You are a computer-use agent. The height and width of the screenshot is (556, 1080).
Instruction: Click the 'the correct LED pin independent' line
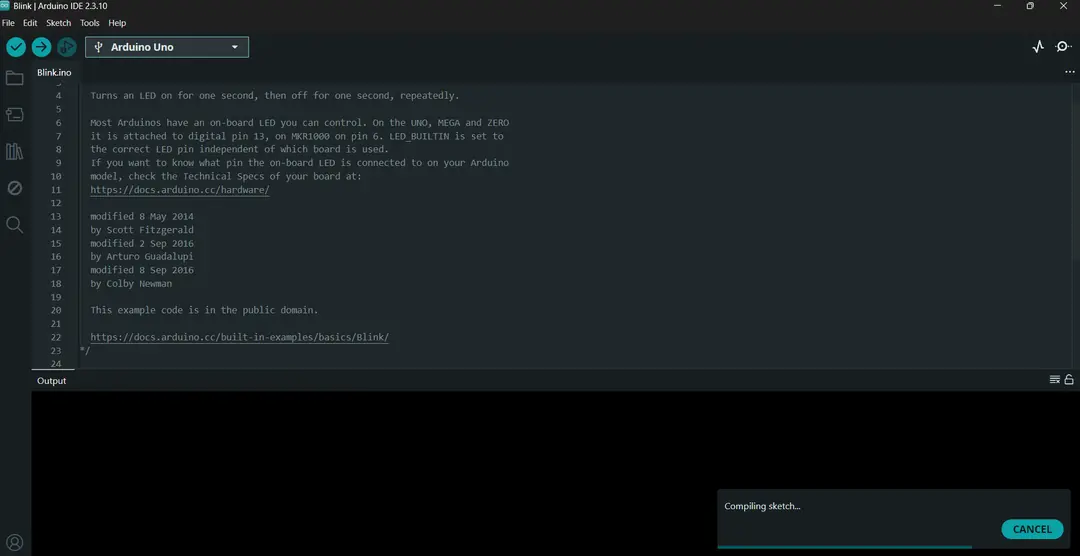240,149
